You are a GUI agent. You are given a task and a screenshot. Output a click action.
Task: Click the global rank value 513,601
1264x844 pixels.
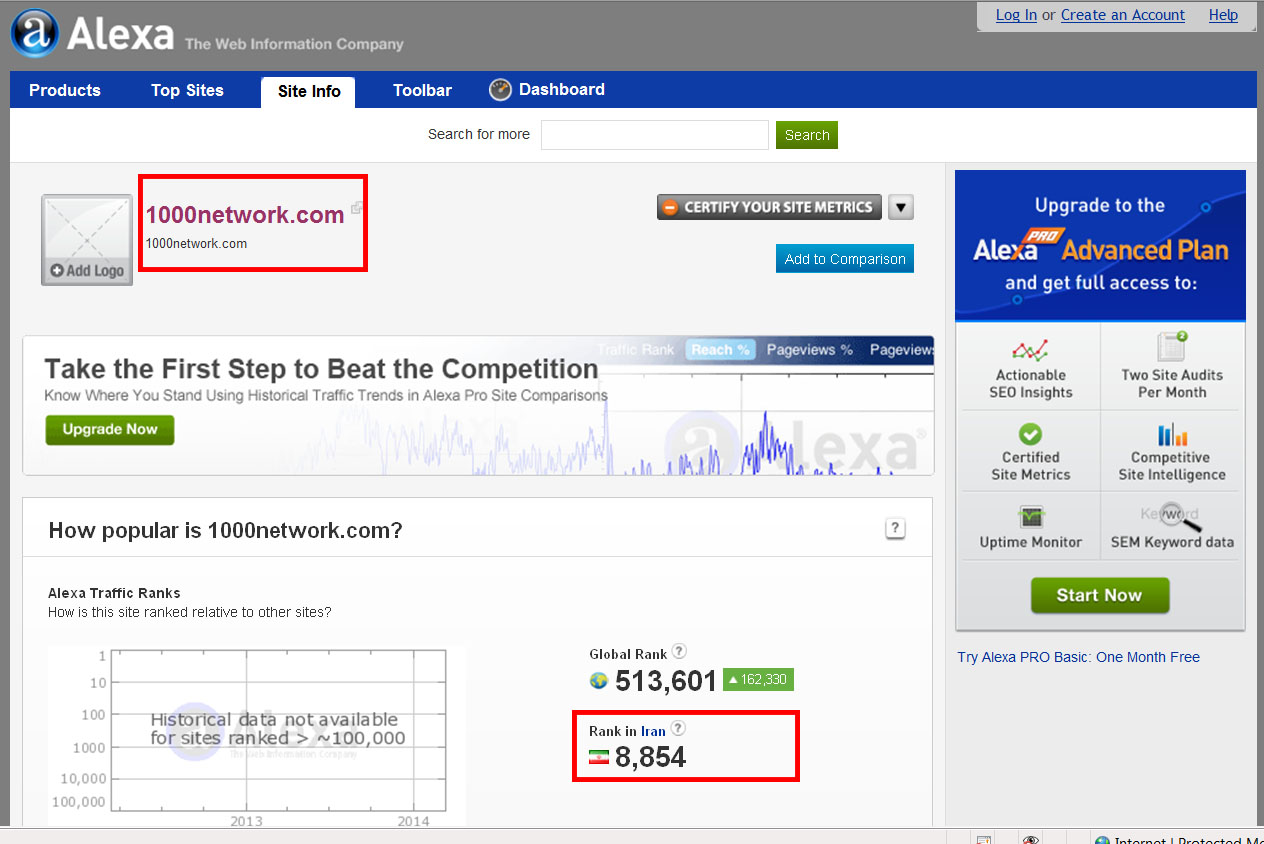click(666, 681)
